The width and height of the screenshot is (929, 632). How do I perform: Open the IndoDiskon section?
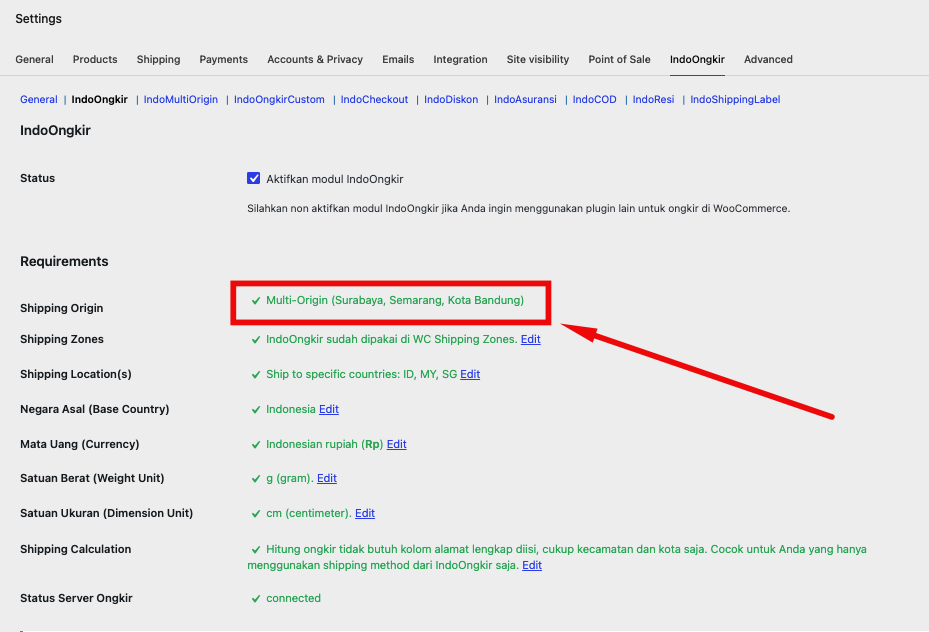[451, 100]
